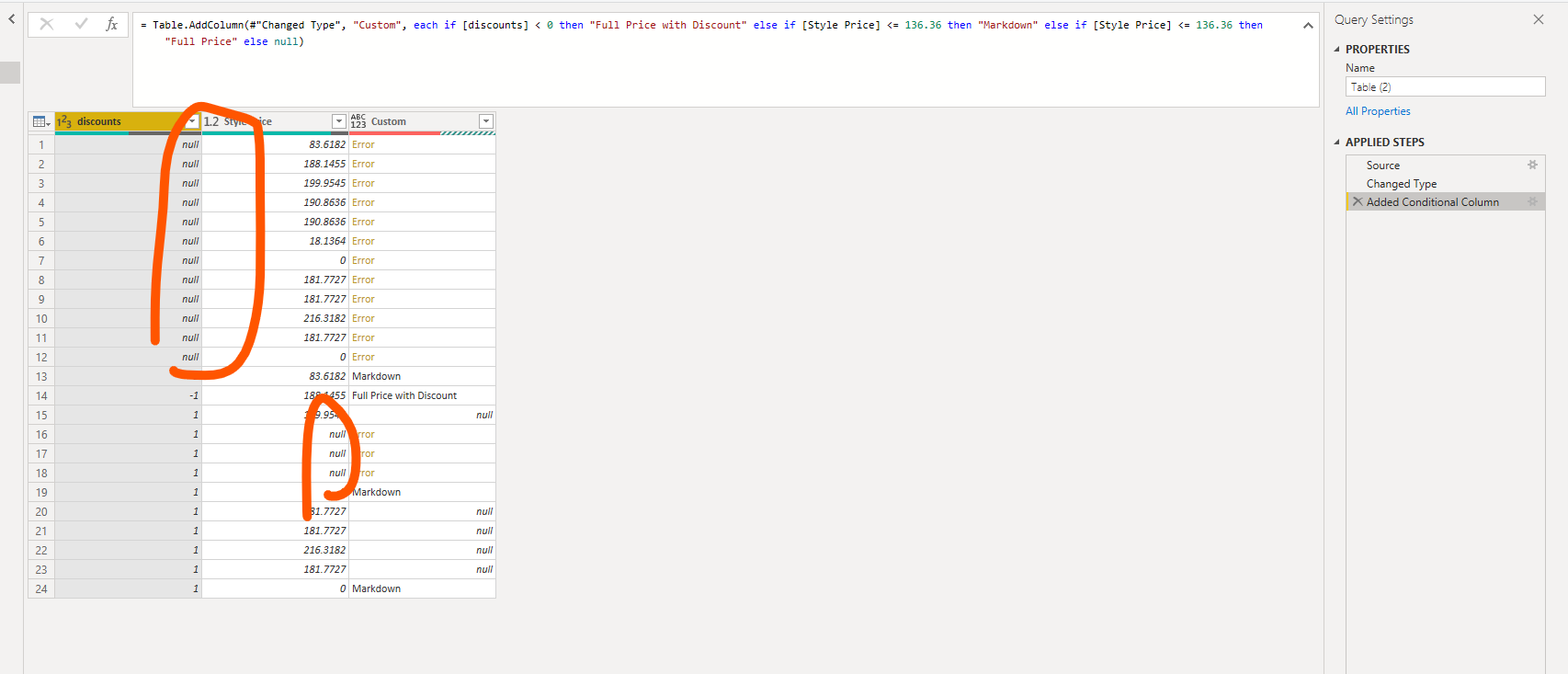Screen dimensions: 1568x674
Task: Change Style Price 1.2 data type icon
Action: pyautogui.click(x=211, y=121)
